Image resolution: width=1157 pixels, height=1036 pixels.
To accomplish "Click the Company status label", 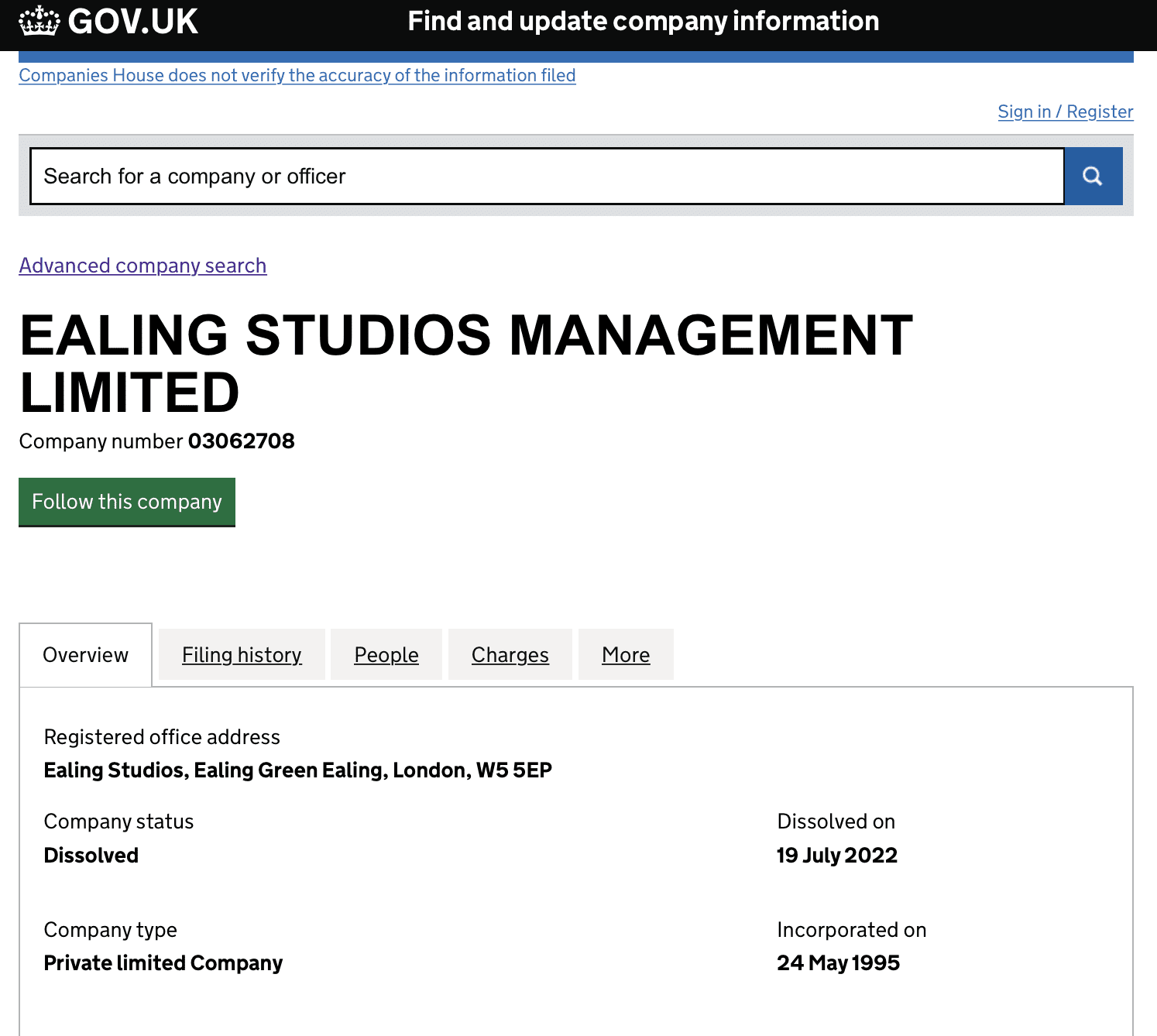I will [x=118, y=822].
